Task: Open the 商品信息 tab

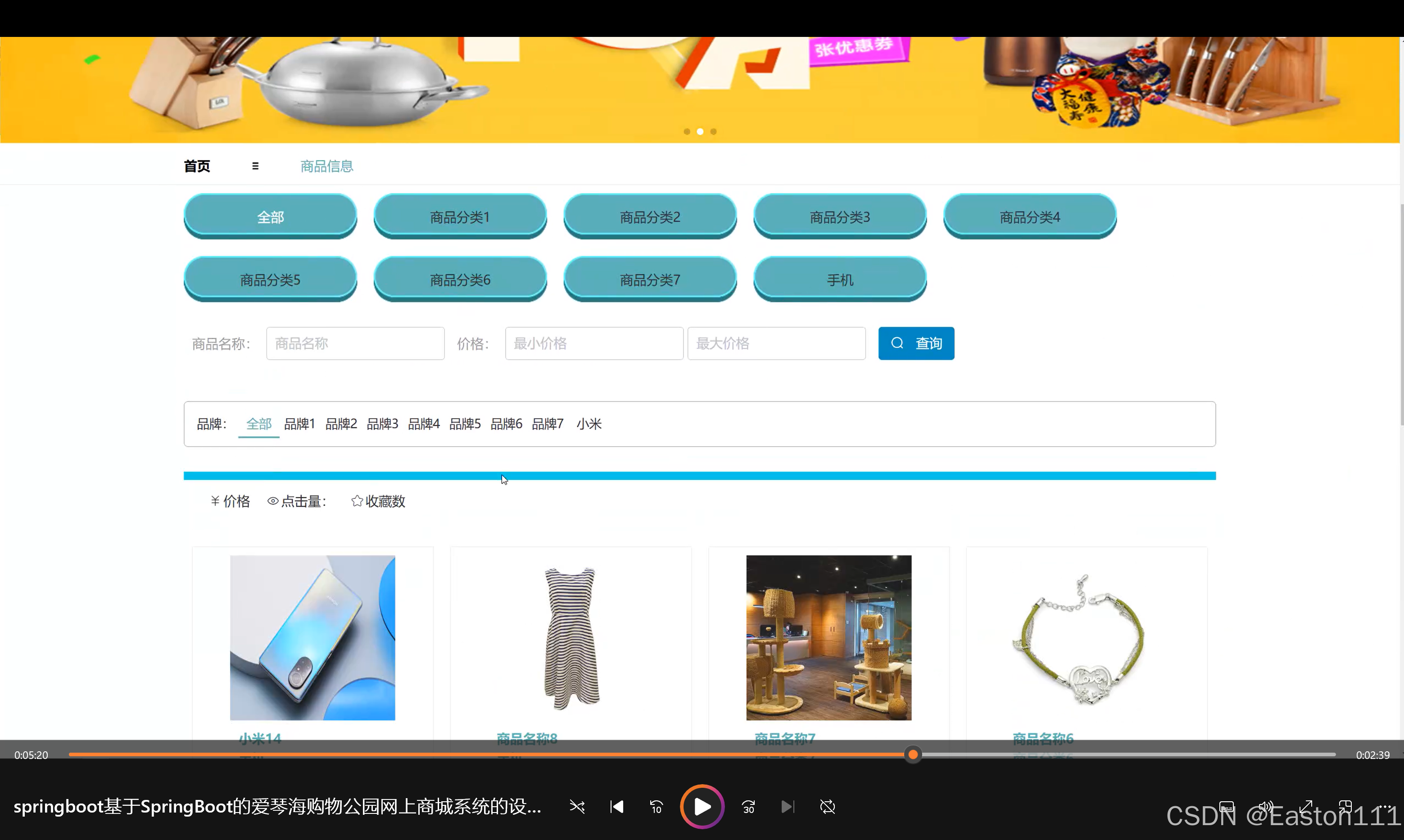Action: (326, 166)
